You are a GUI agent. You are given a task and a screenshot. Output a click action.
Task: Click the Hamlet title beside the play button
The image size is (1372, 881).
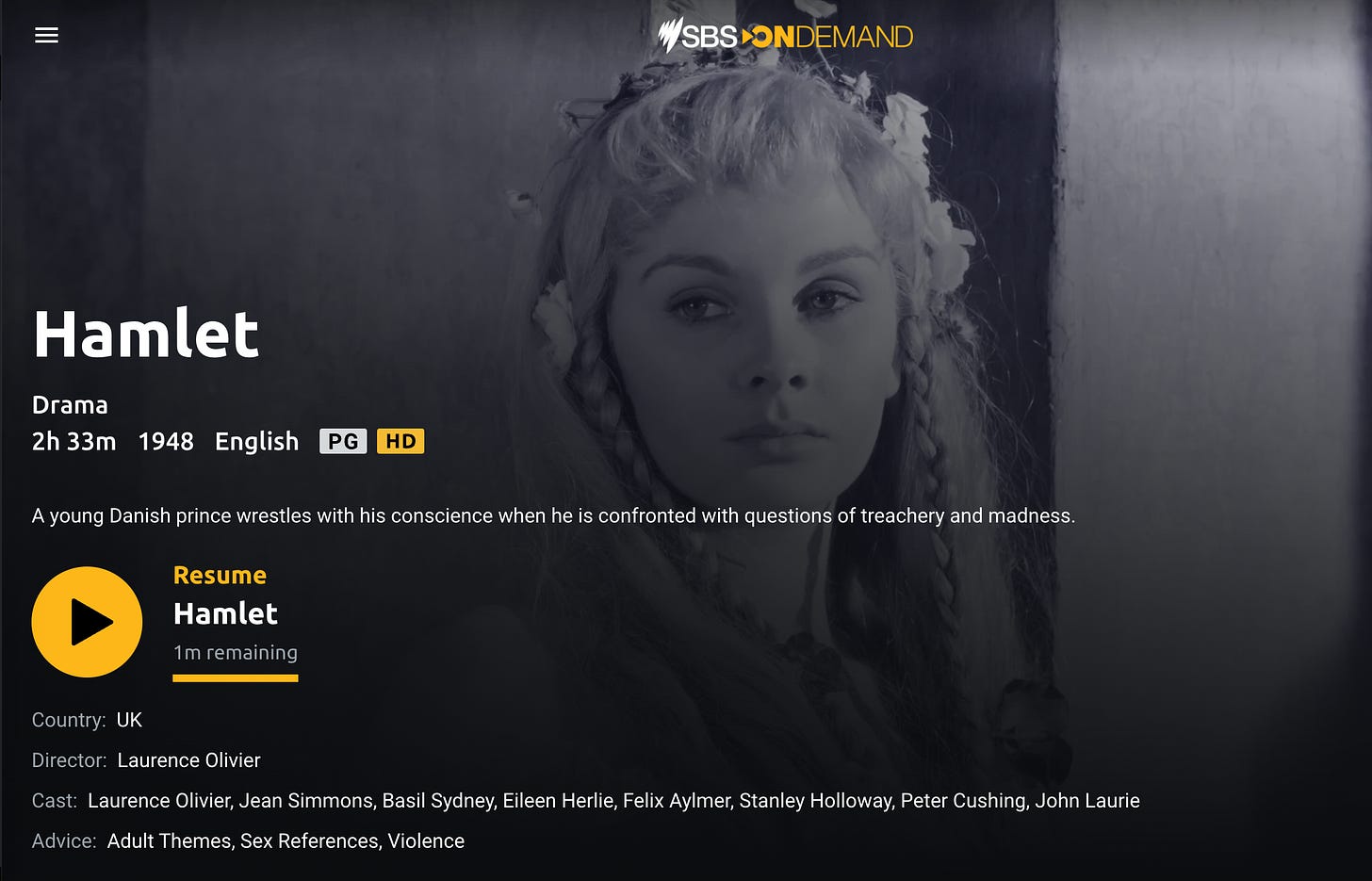(225, 613)
